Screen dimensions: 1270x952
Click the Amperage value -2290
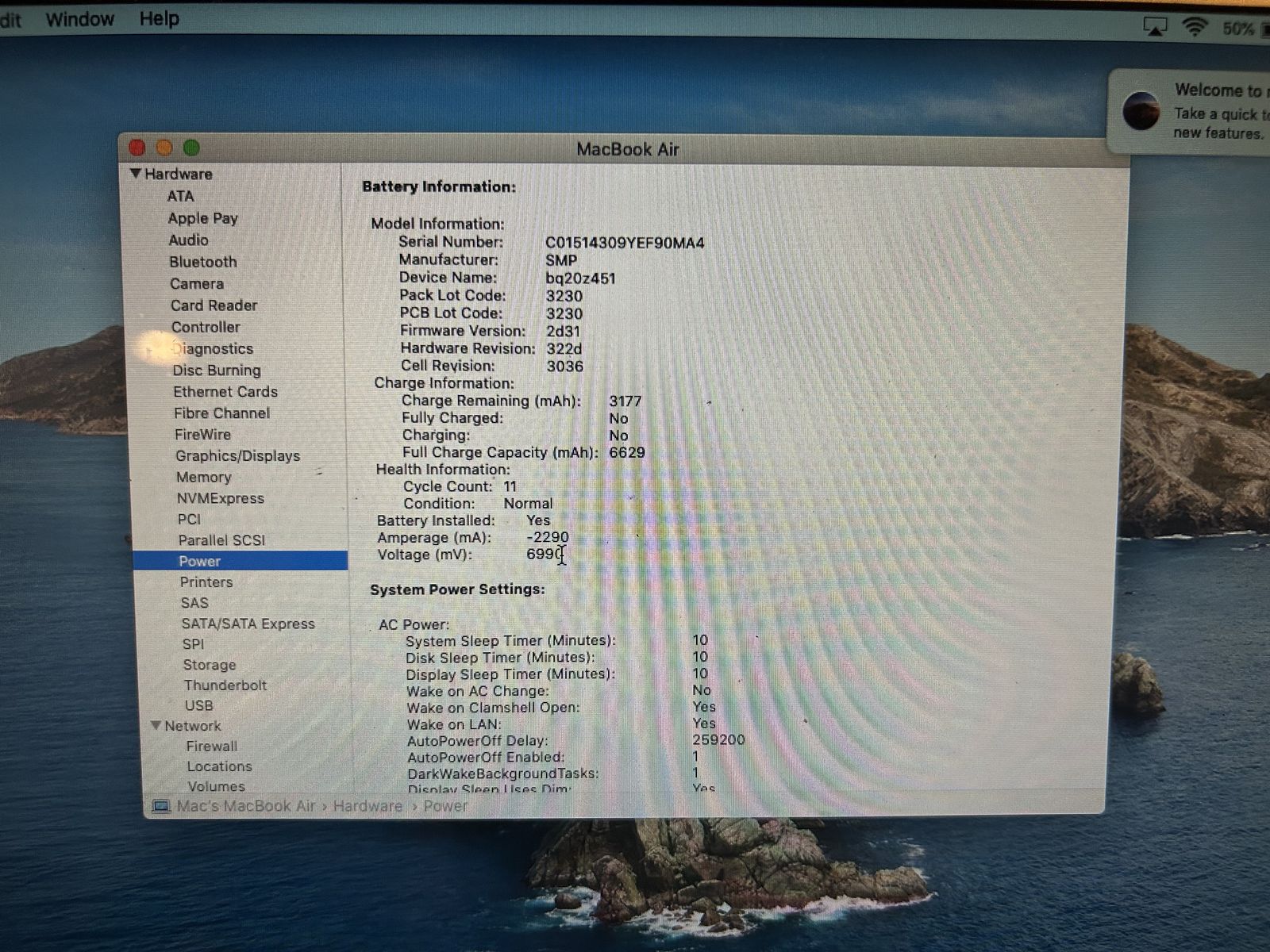[x=548, y=537]
